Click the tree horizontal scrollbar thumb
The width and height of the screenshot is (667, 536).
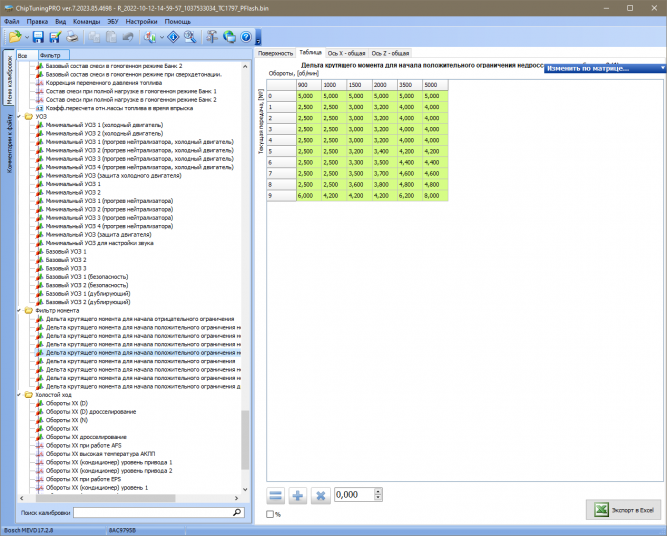(105, 498)
